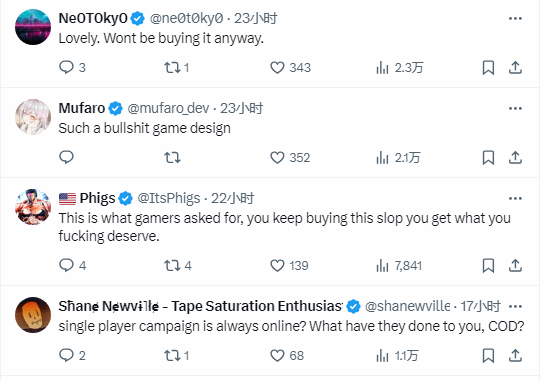This screenshot has width=542, height=381.
Task: Bookmark Shane Newville's tweet
Action: 488,355
